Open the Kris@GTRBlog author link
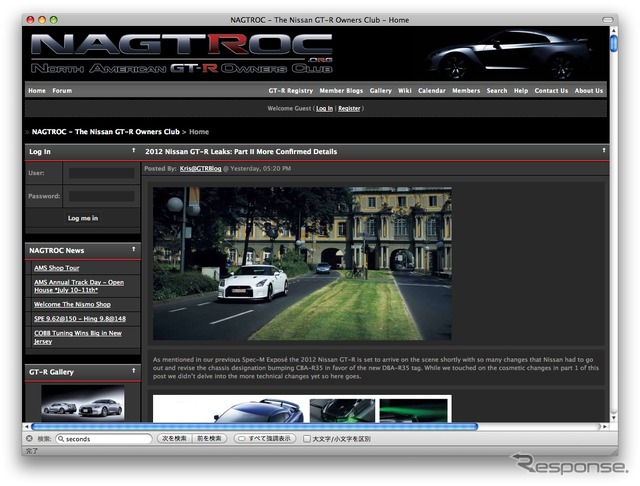This screenshot has width=640, height=486. pos(200,169)
